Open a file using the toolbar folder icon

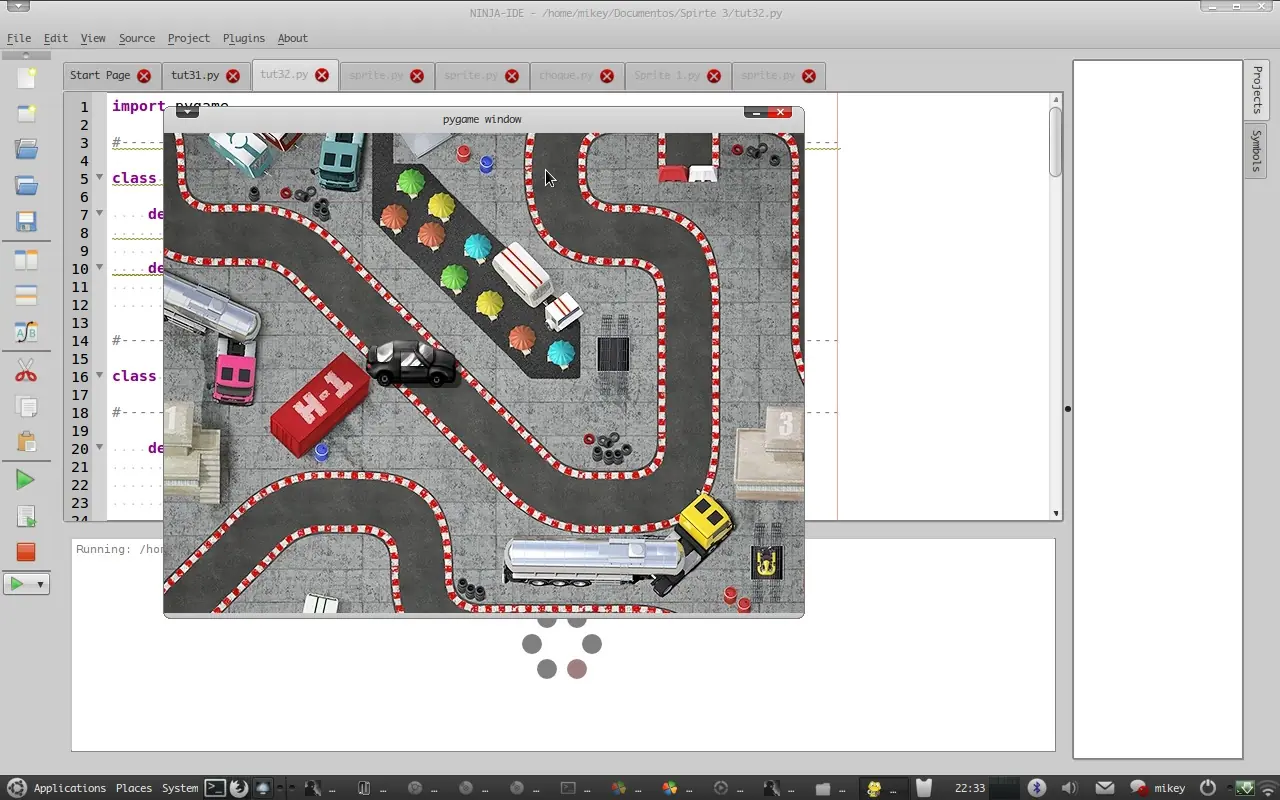(x=26, y=150)
